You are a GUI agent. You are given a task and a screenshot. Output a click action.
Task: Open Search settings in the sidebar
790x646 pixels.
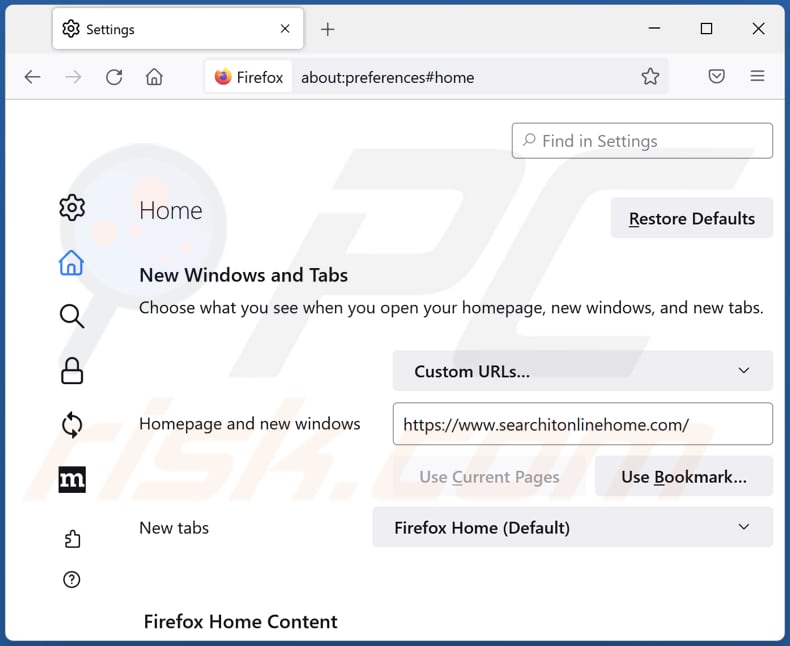click(x=72, y=316)
